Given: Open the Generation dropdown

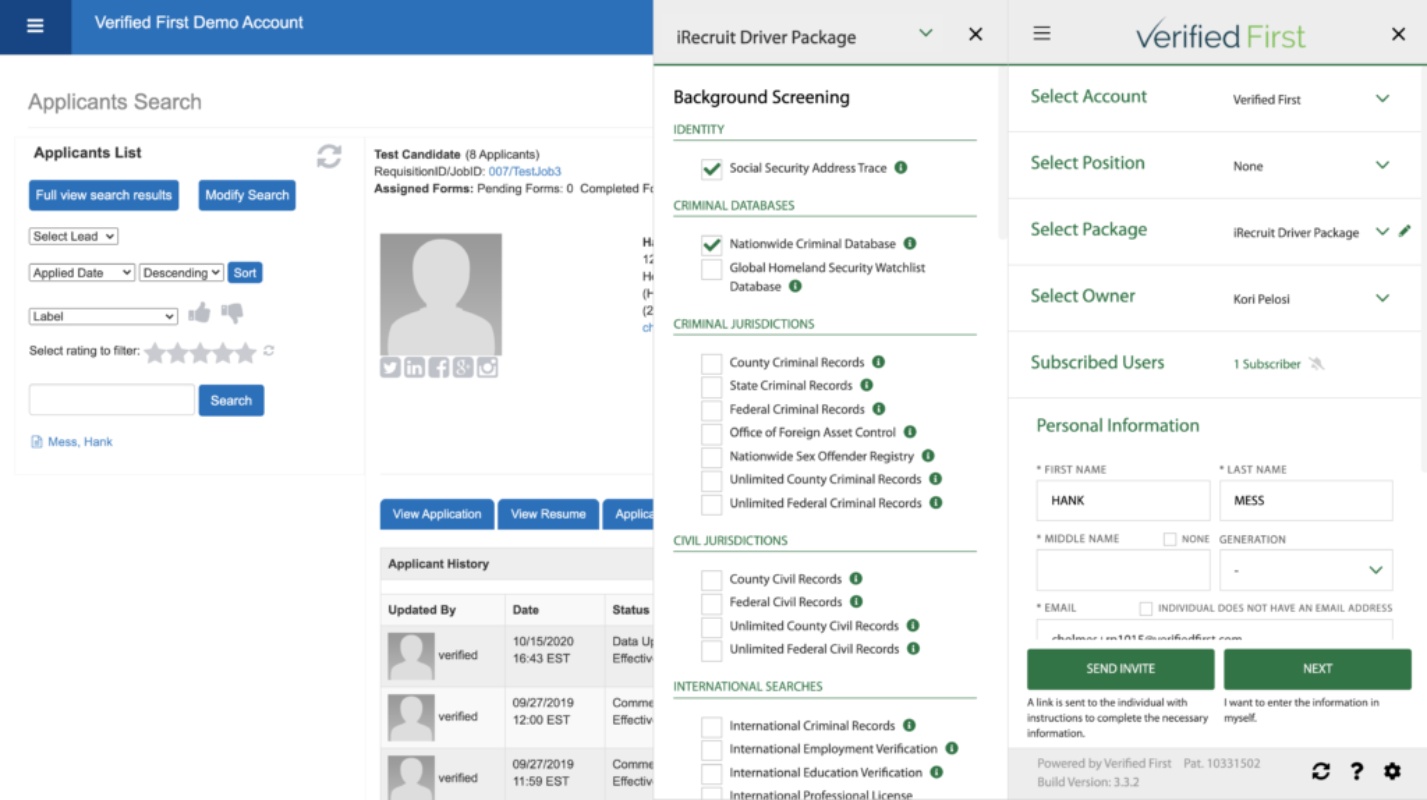Looking at the screenshot, I should tap(1306, 570).
